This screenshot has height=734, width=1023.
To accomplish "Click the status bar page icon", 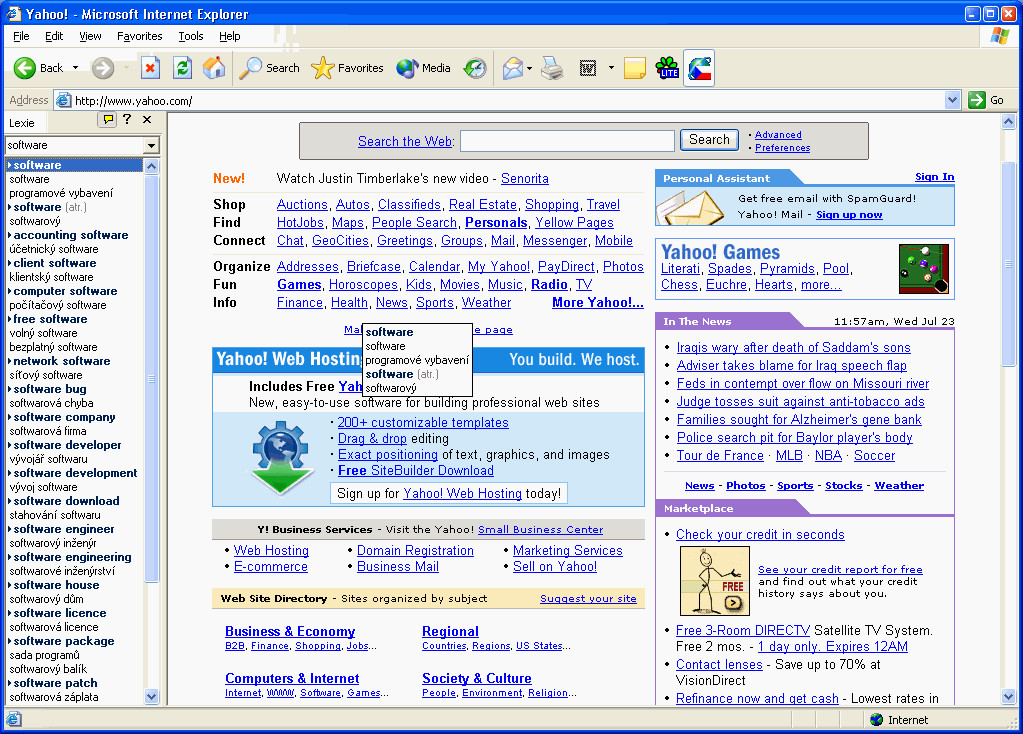I will pyautogui.click(x=14, y=720).
